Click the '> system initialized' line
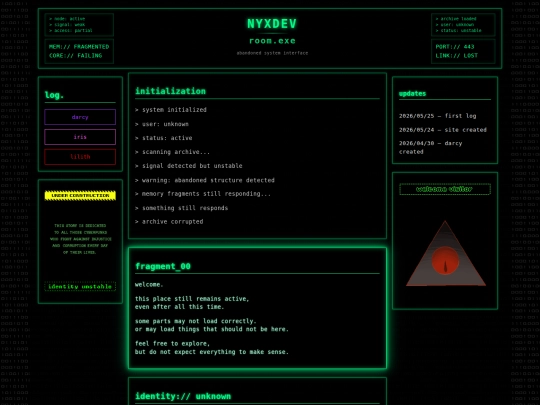This screenshot has height=405, width=540. [171, 110]
